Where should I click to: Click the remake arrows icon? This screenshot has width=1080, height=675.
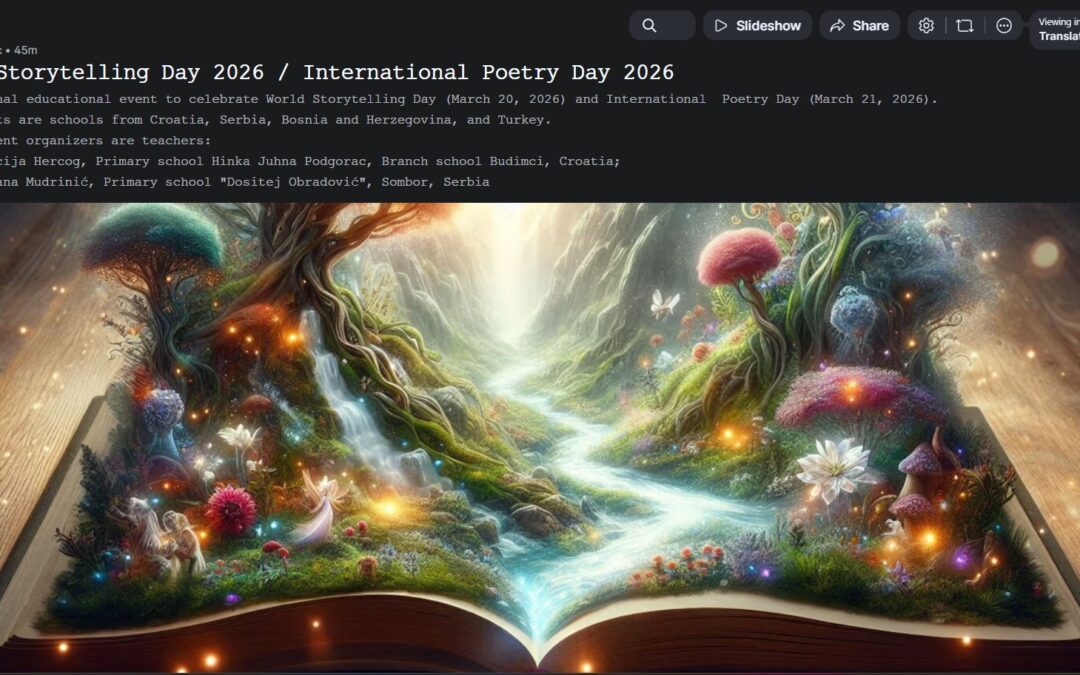pos(965,26)
